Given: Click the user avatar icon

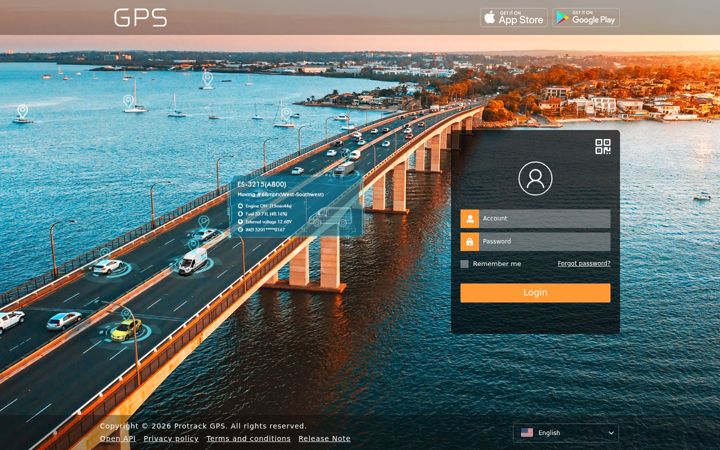Looking at the screenshot, I should point(535,179).
